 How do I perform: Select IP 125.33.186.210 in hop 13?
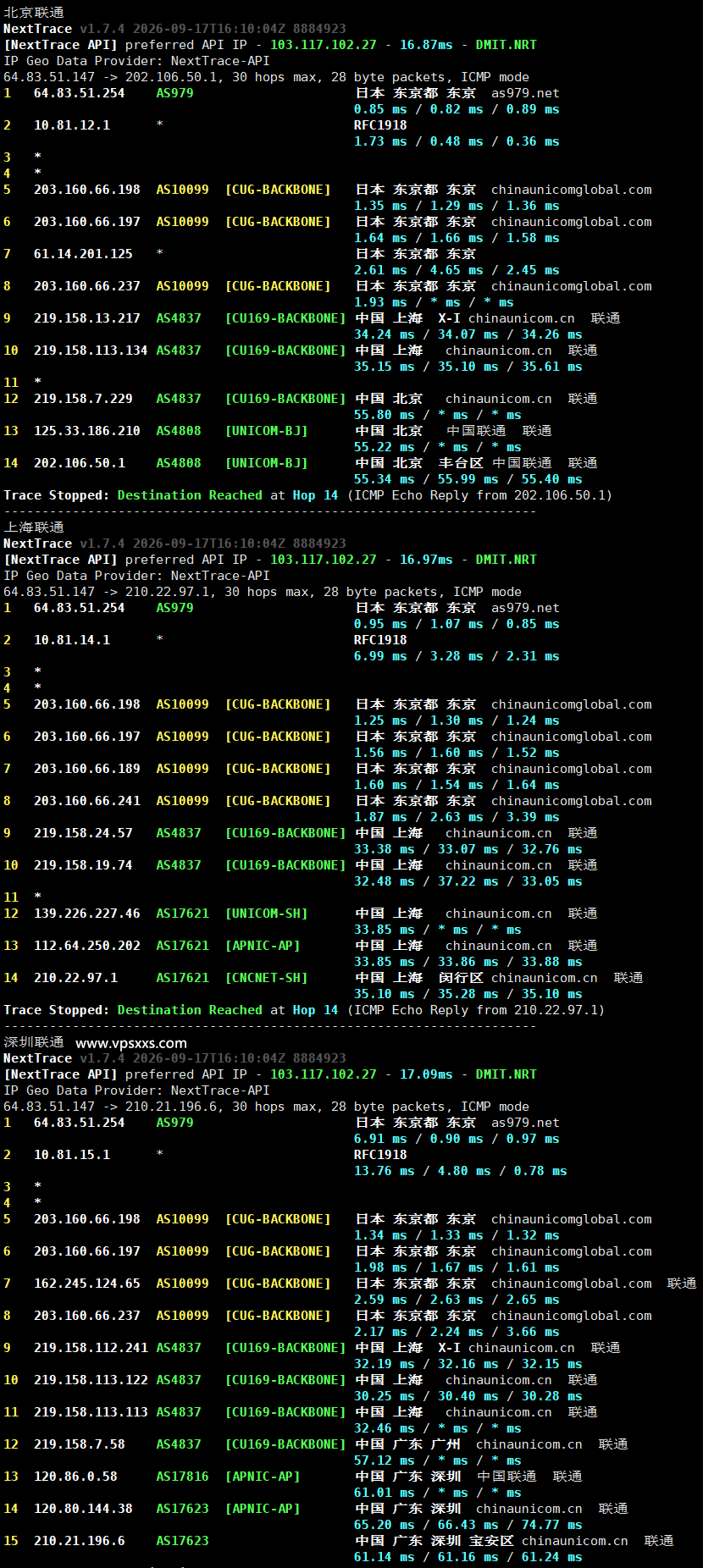point(87,431)
